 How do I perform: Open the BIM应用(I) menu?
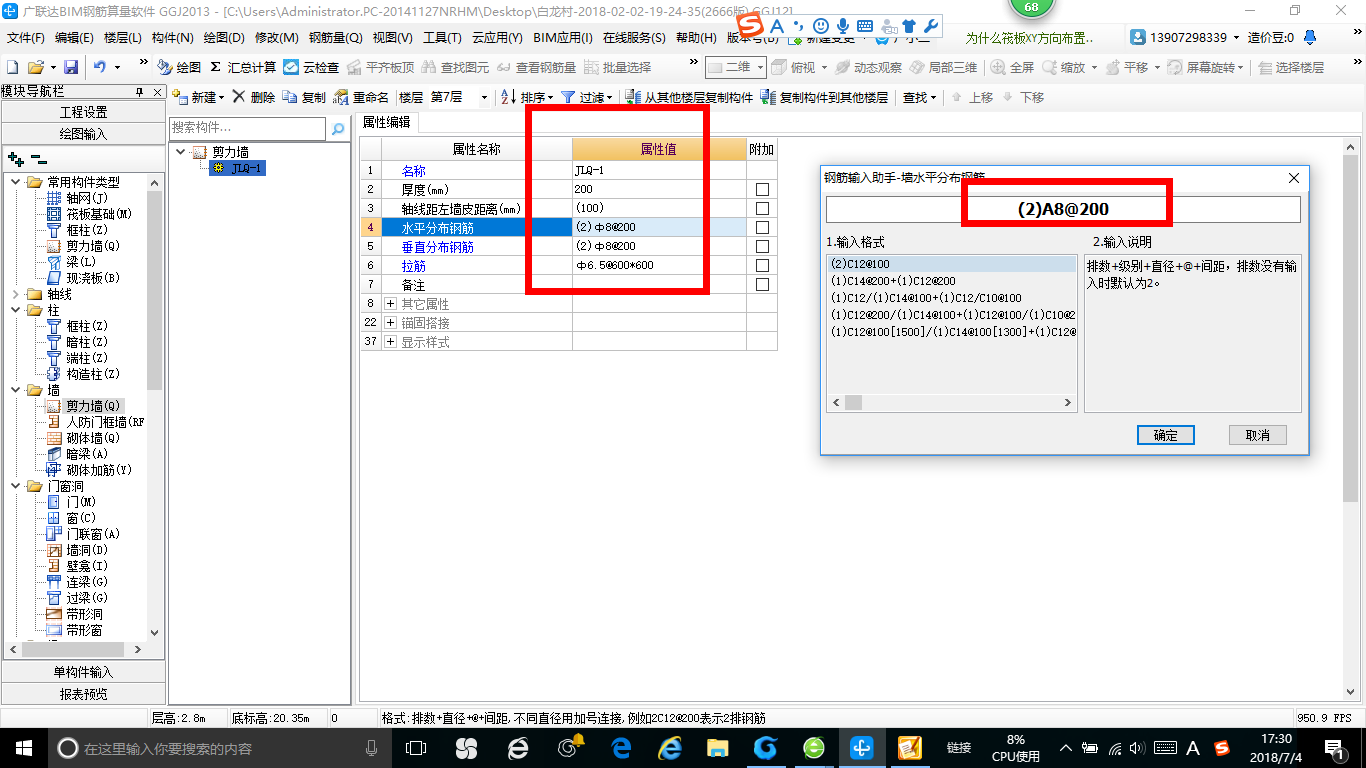[x=563, y=38]
